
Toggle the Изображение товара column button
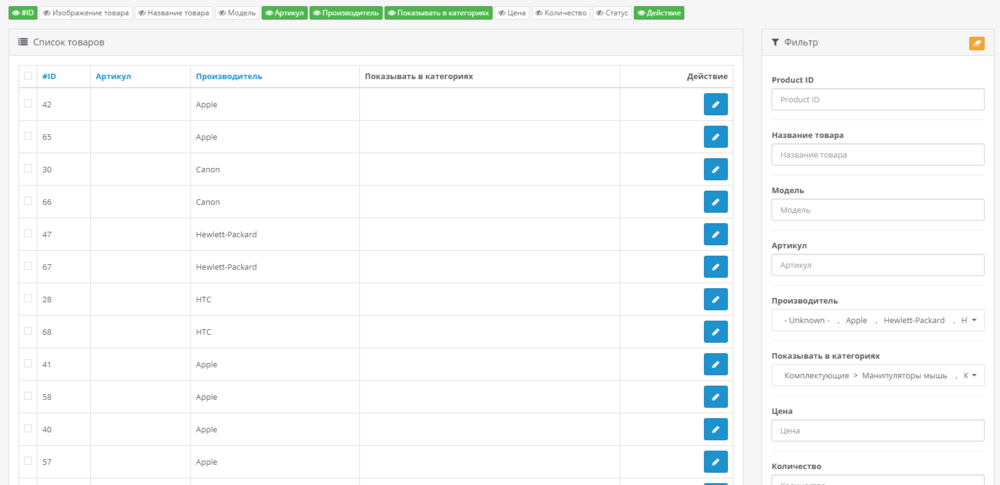pyautogui.click(x=86, y=13)
